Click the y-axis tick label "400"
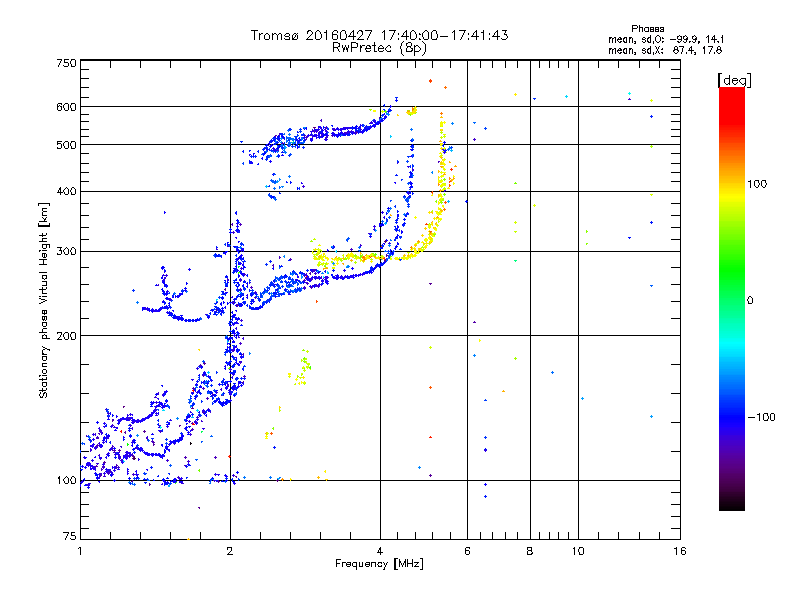Viewport: 800px width, 600px height. click(x=66, y=191)
